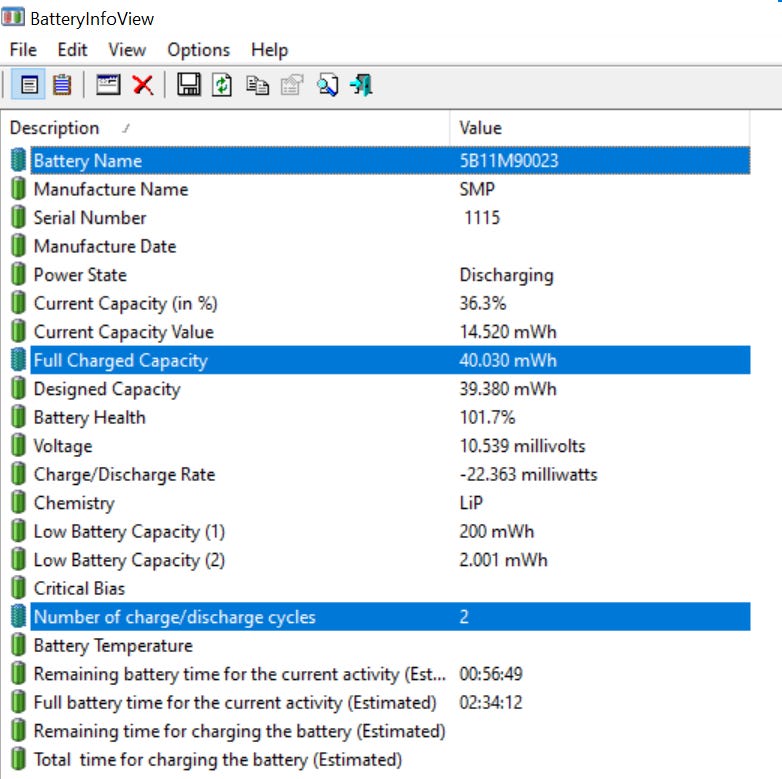Screen dimensions: 782x779
Task: Click the red X delete icon
Action: pos(143,85)
